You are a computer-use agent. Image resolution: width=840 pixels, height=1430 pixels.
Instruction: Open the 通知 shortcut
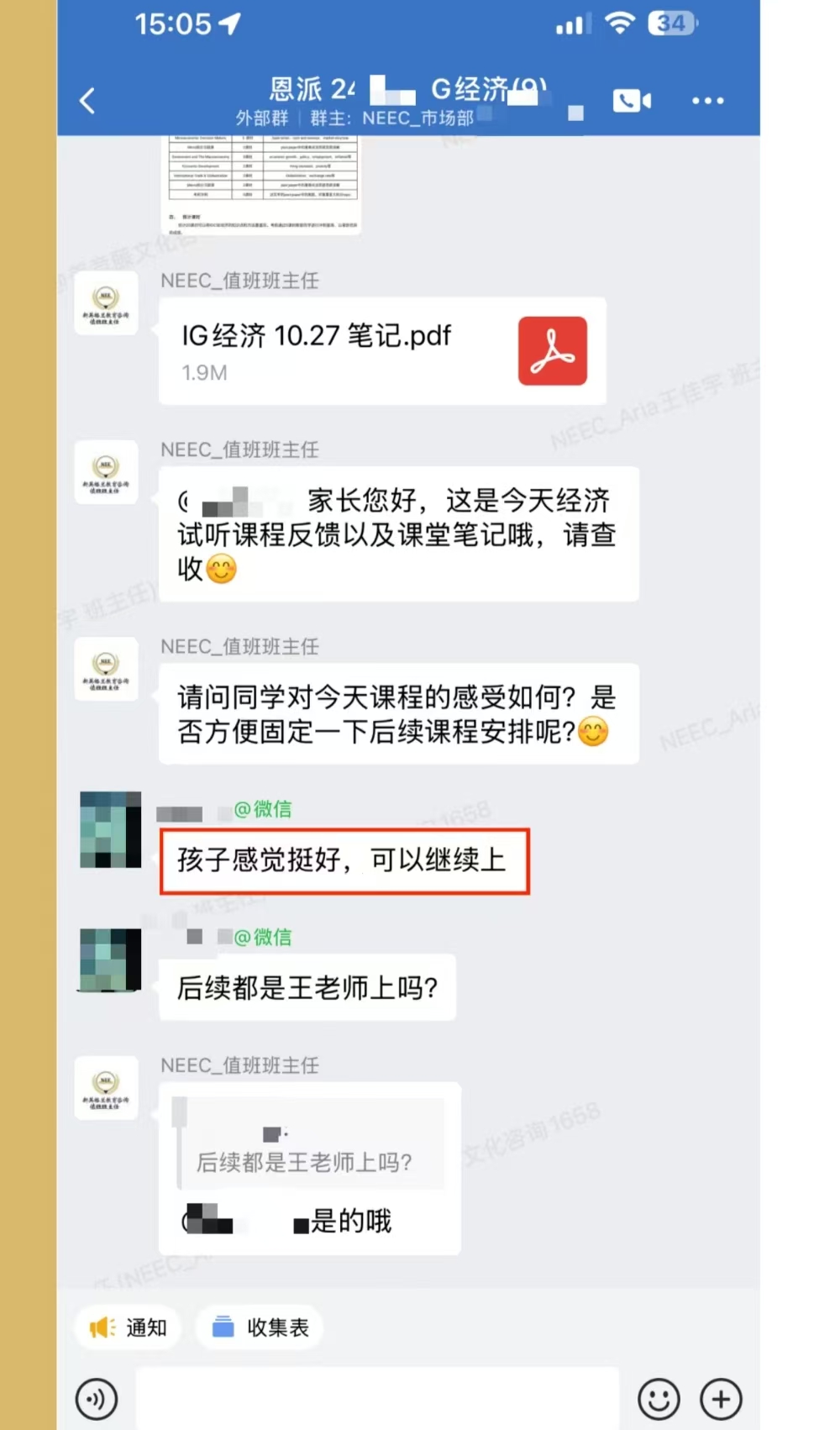[x=128, y=1327]
